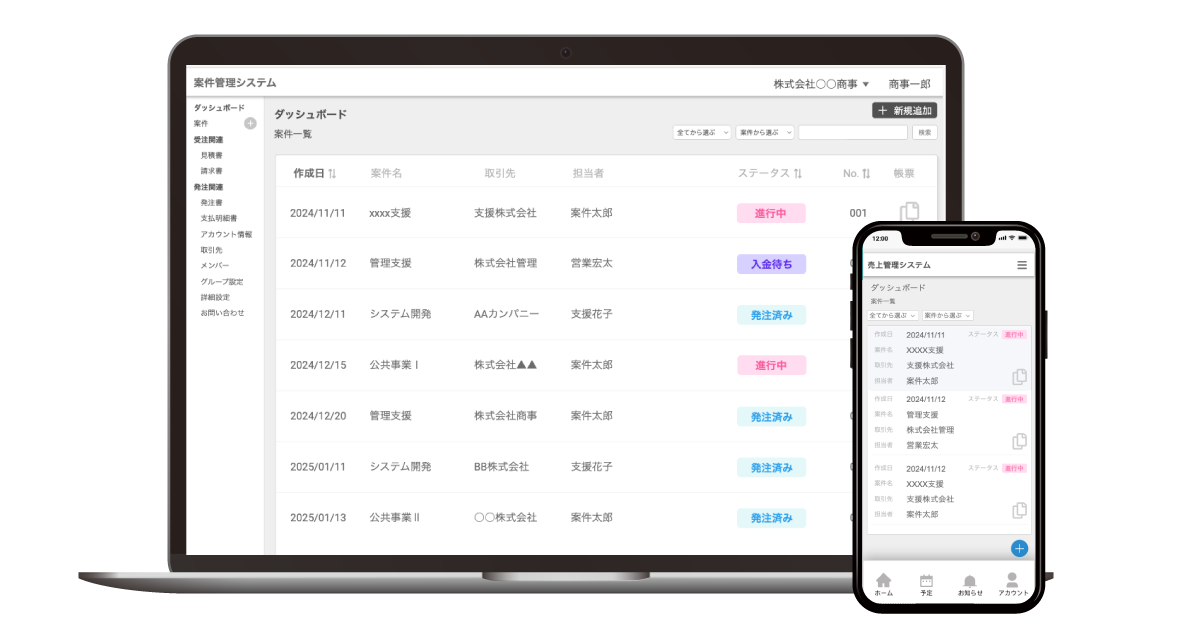Select the アカウント account icon on phone
This screenshot has height=628, width=1200.
tap(1012, 581)
